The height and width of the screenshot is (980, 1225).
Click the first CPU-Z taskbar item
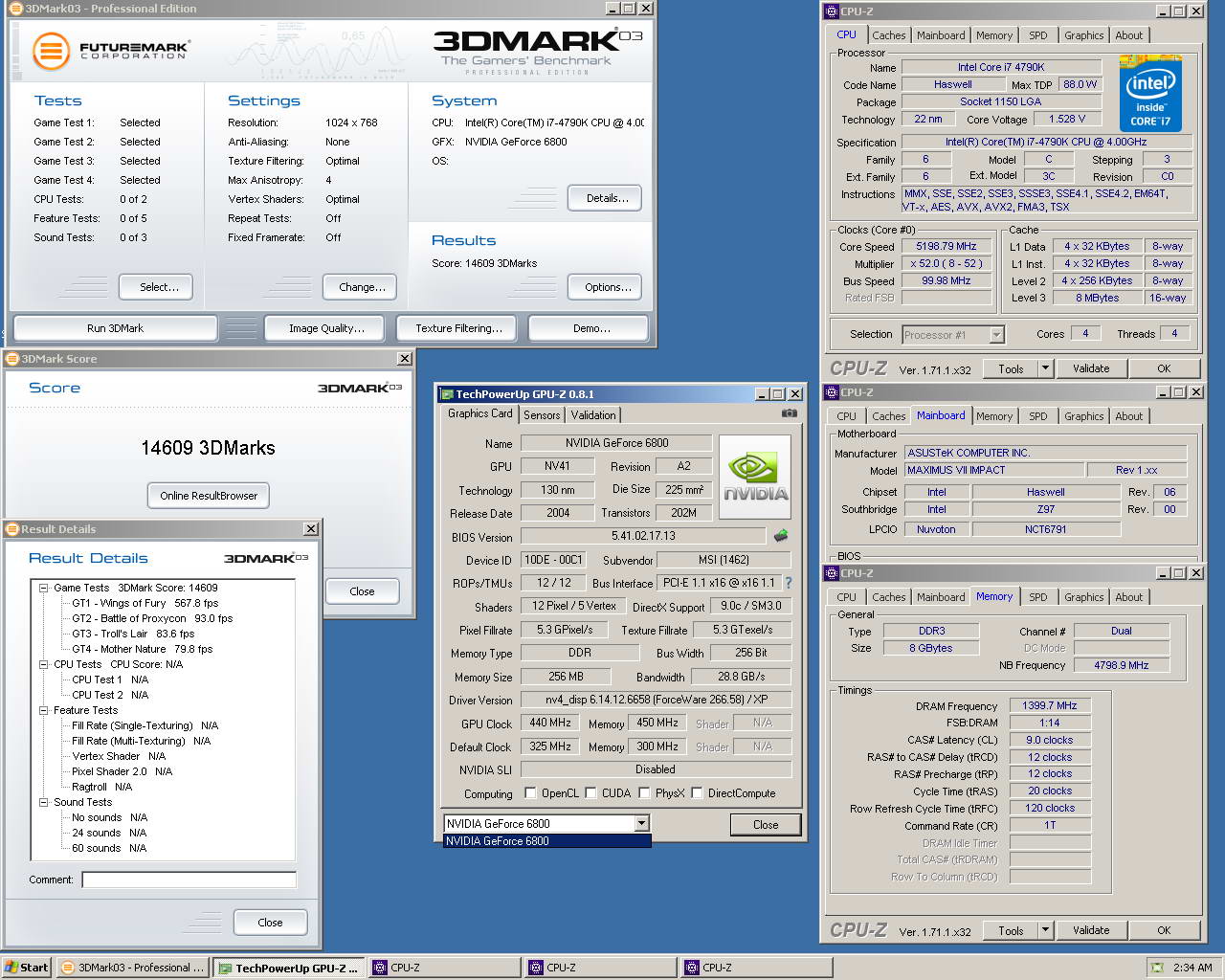tap(446, 968)
